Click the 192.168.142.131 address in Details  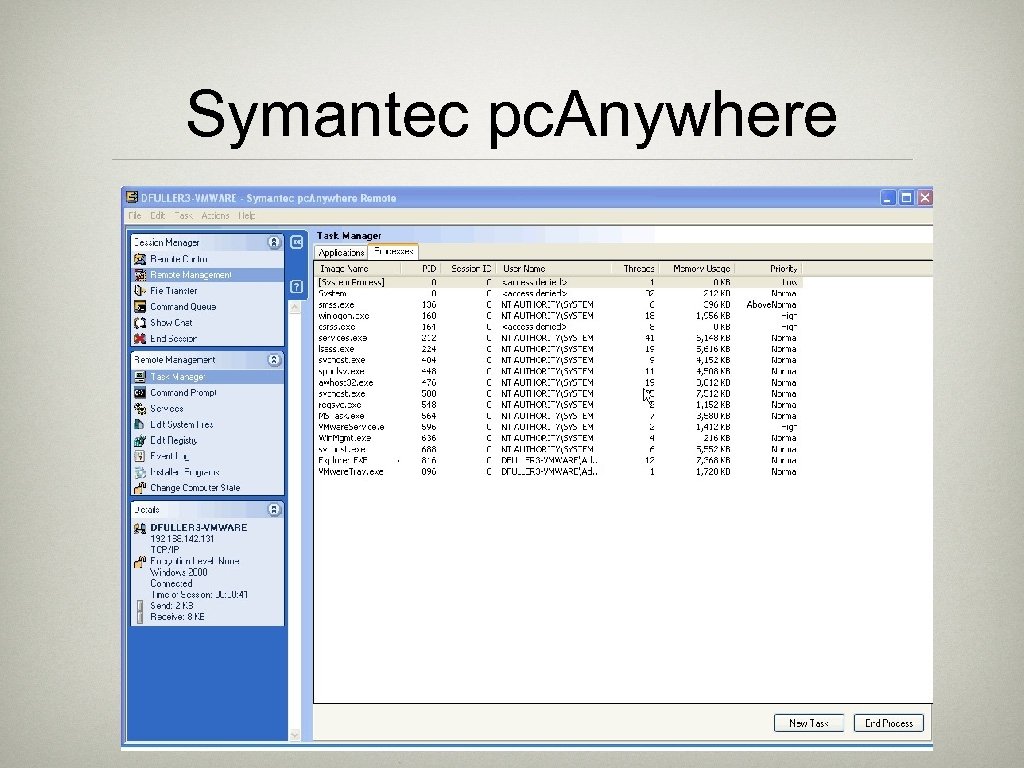click(182, 539)
